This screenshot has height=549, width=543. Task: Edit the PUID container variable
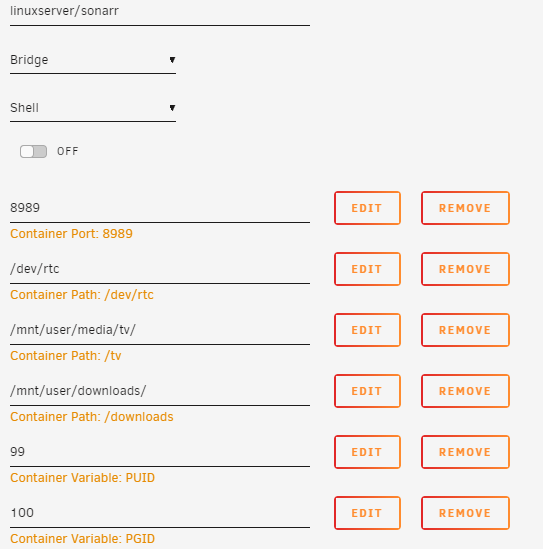tap(367, 452)
